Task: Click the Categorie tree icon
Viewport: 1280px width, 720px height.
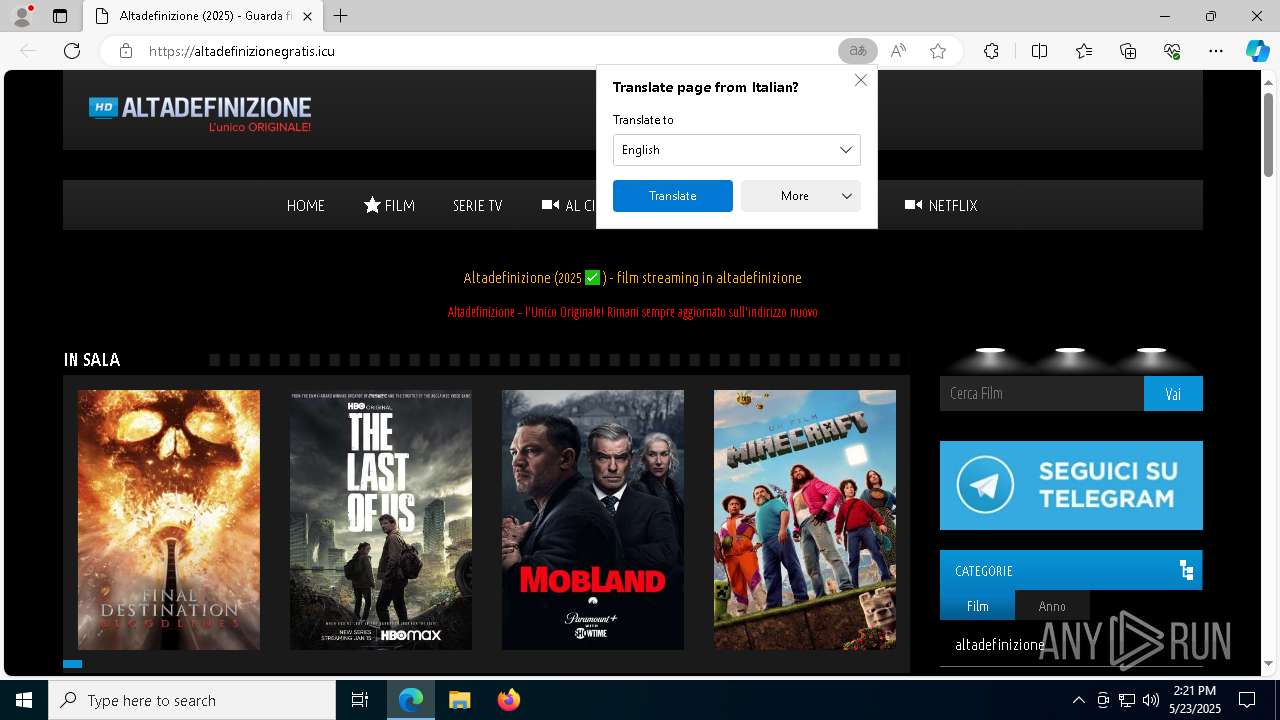Action: 1187,570
